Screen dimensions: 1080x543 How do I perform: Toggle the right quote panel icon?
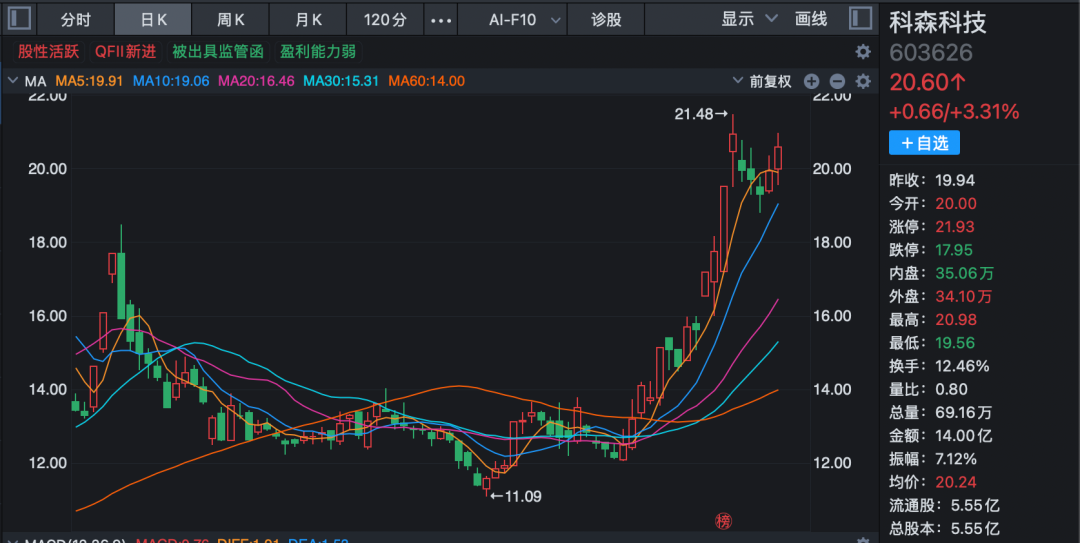click(860, 19)
